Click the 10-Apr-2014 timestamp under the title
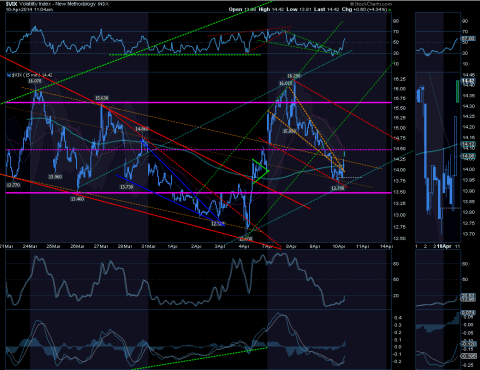The width and height of the screenshot is (480, 370). click(x=29, y=9)
